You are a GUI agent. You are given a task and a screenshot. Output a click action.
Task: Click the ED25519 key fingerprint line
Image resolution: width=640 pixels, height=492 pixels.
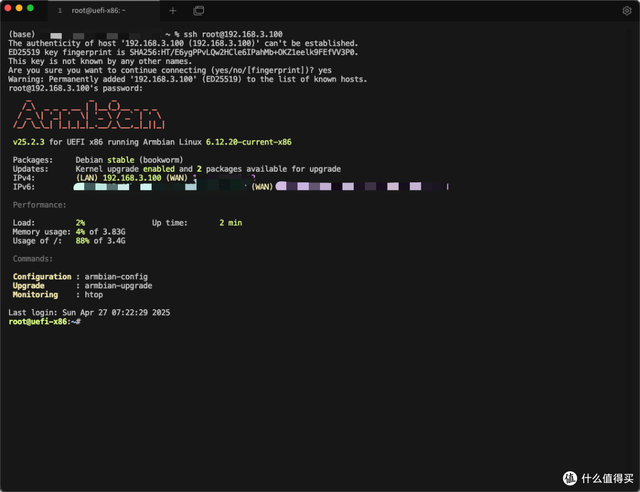[183, 52]
